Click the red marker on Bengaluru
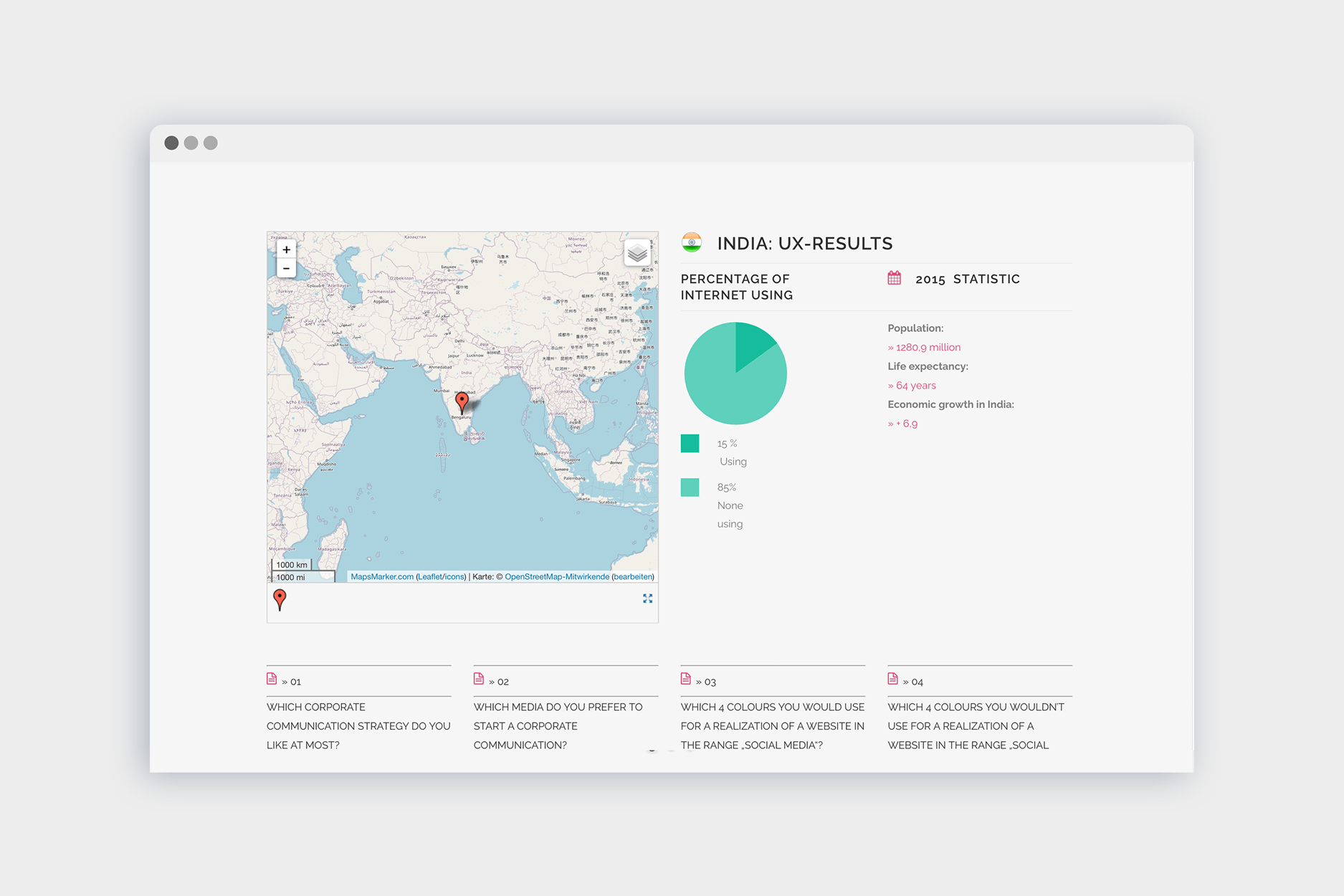Screen dimensions: 1344x896 click(462, 401)
